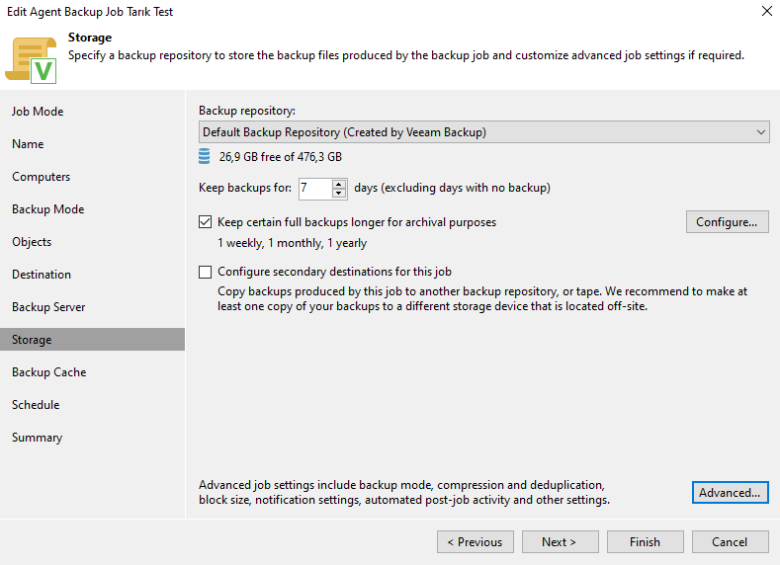Enable Configure secondary destinations for this job
This screenshot has width=780, height=565.
[x=205, y=272]
